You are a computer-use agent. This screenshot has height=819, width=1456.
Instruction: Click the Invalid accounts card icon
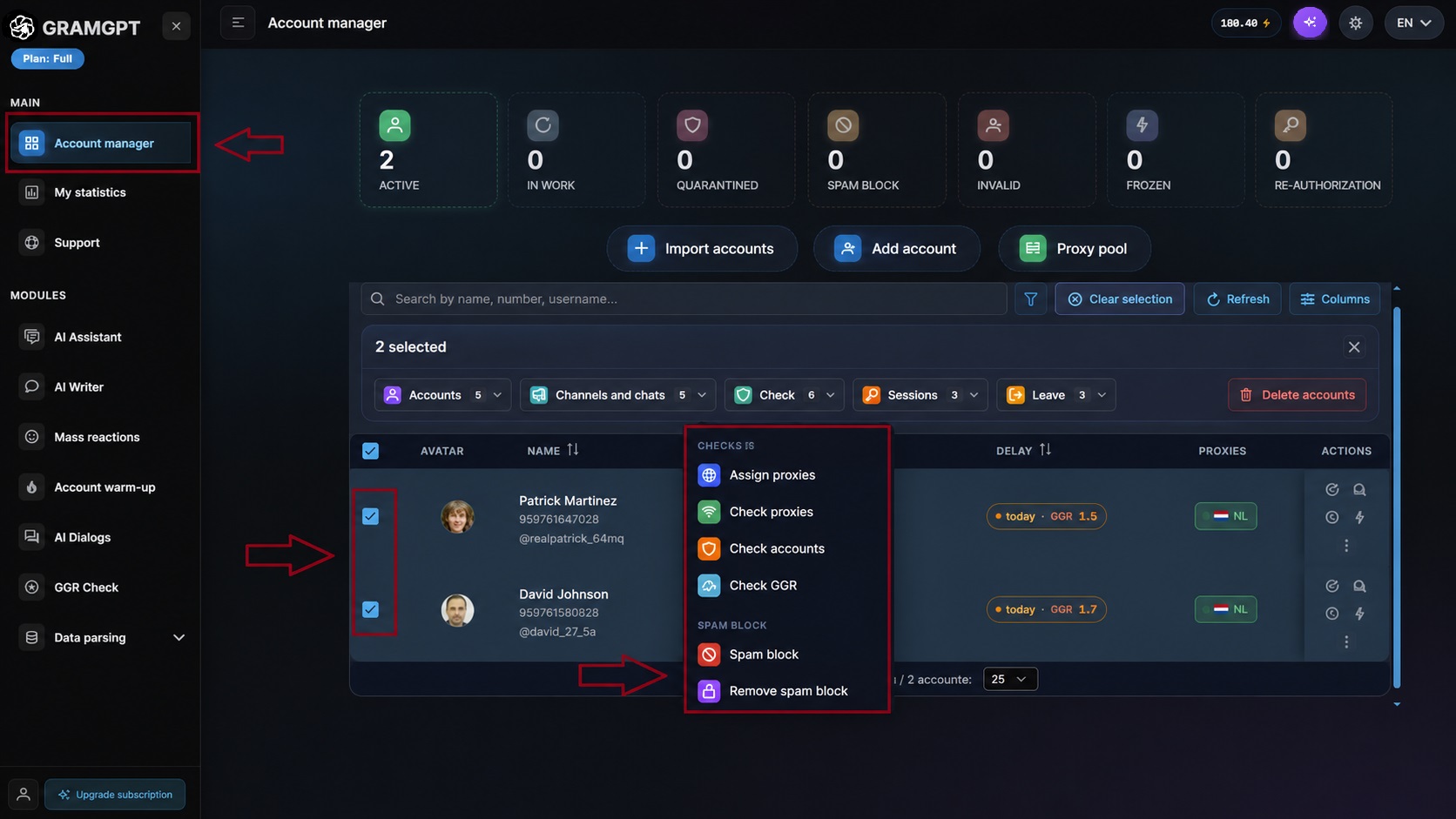[x=993, y=125]
